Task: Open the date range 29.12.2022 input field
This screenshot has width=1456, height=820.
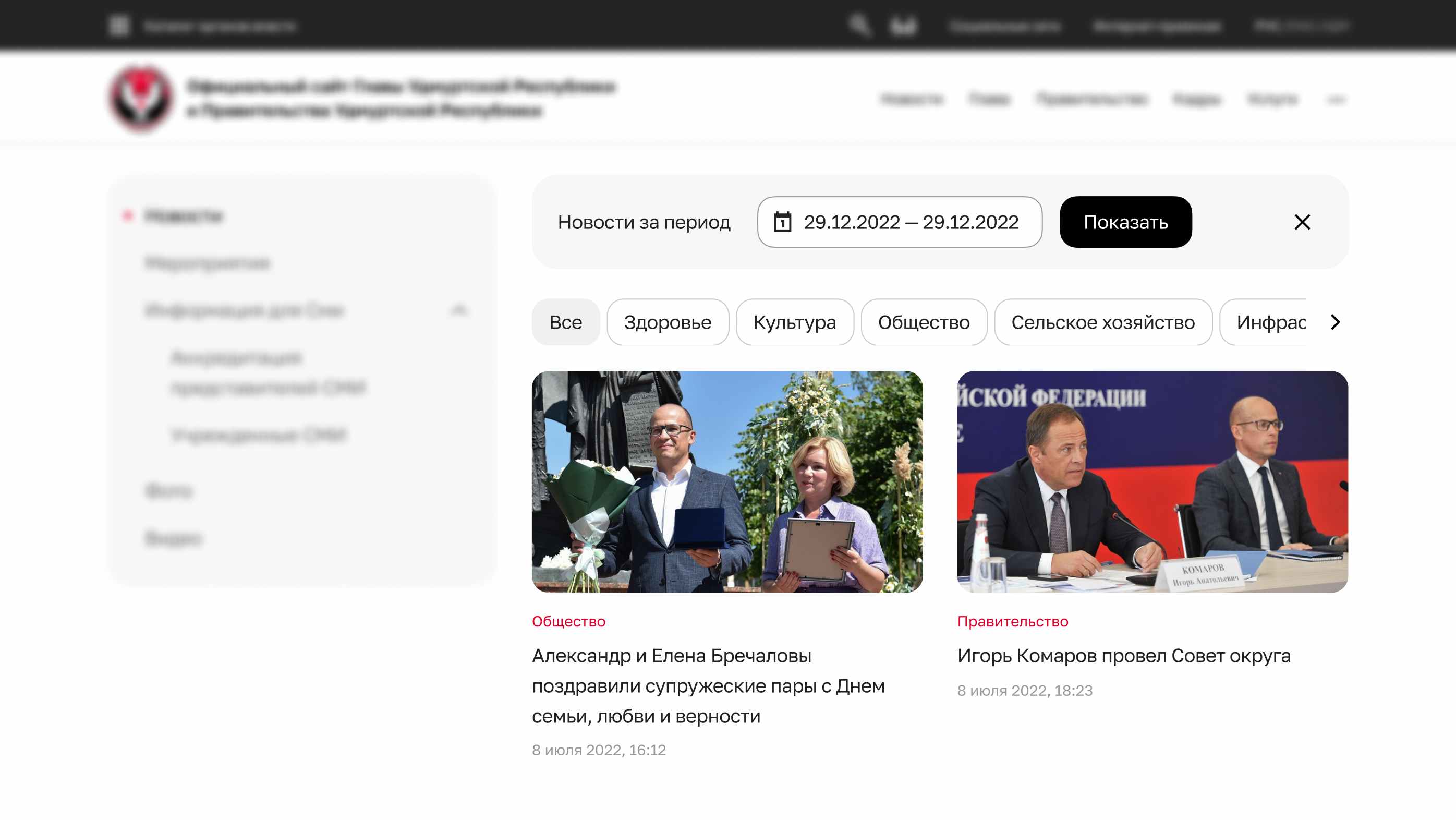Action: click(911, 222)
